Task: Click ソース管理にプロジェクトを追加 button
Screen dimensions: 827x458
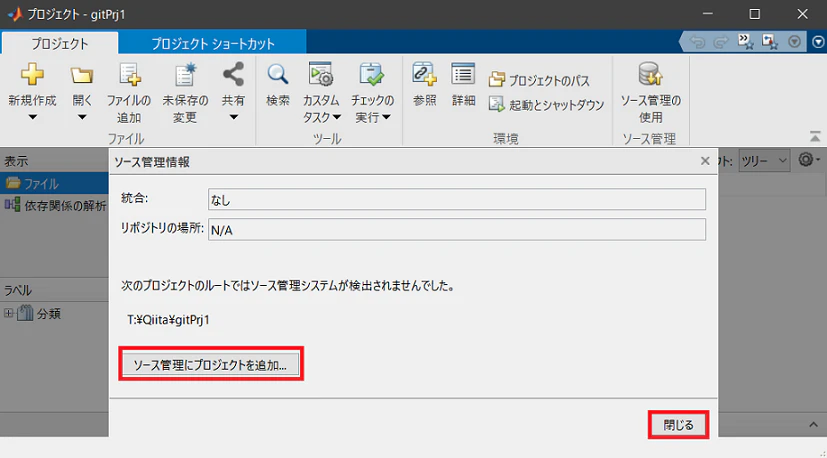Action: (210, 365)
